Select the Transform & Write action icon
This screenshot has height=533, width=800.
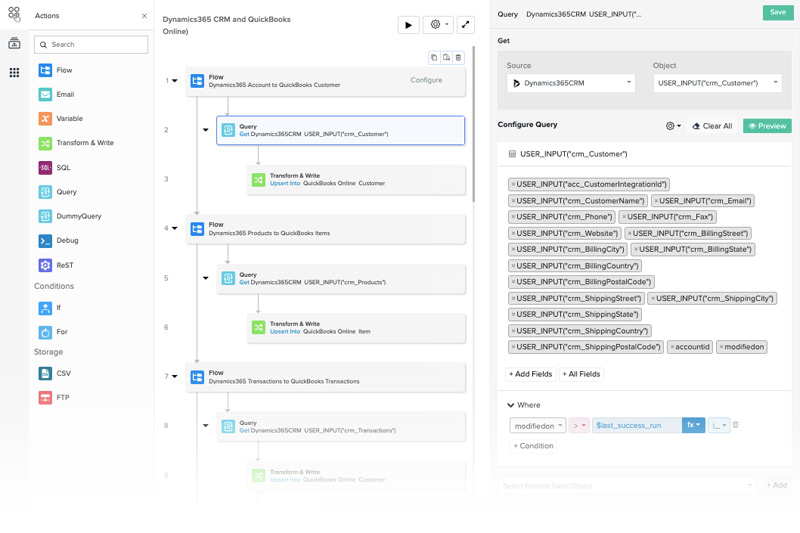(x=45, y=143)
